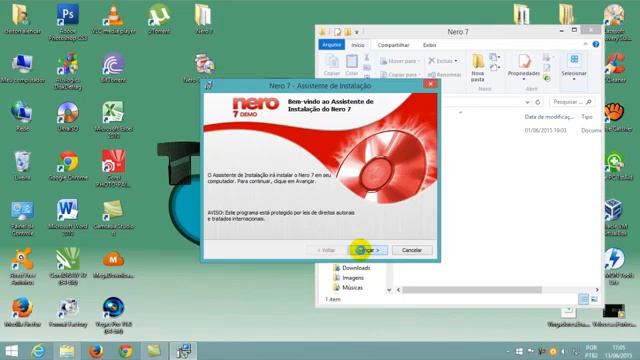The height and width of the screenshot is (360, 640).
Task: Expand the address bar history dropdown
Action: point(527,102)
